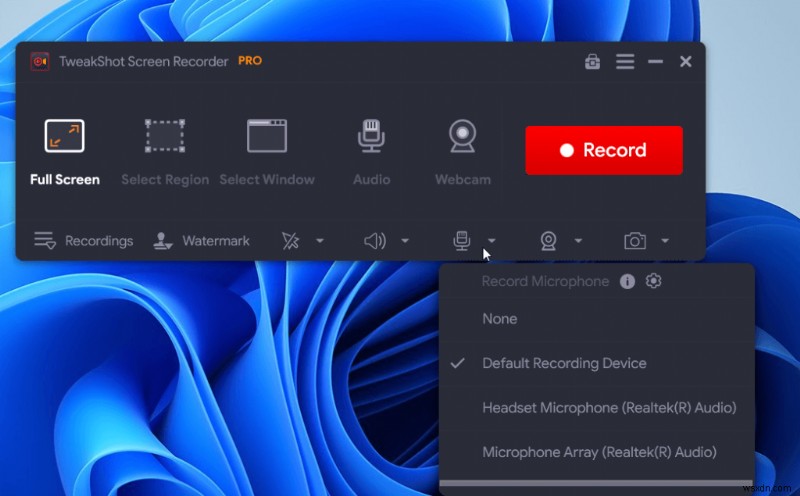Start recording with the red Record button

click(x=604, y=150)
